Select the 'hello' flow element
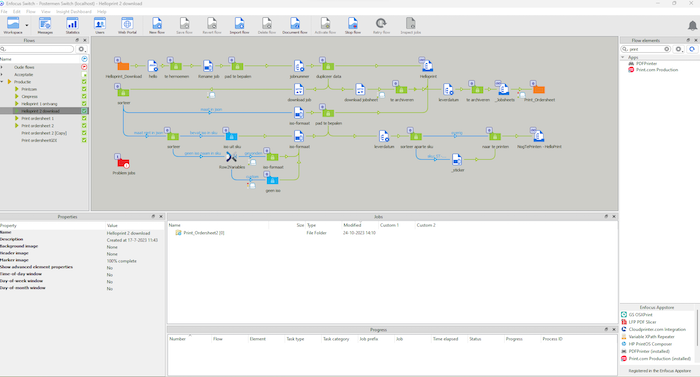The height and width of the screenshot is (377, 700). click(x=153, y=66)
